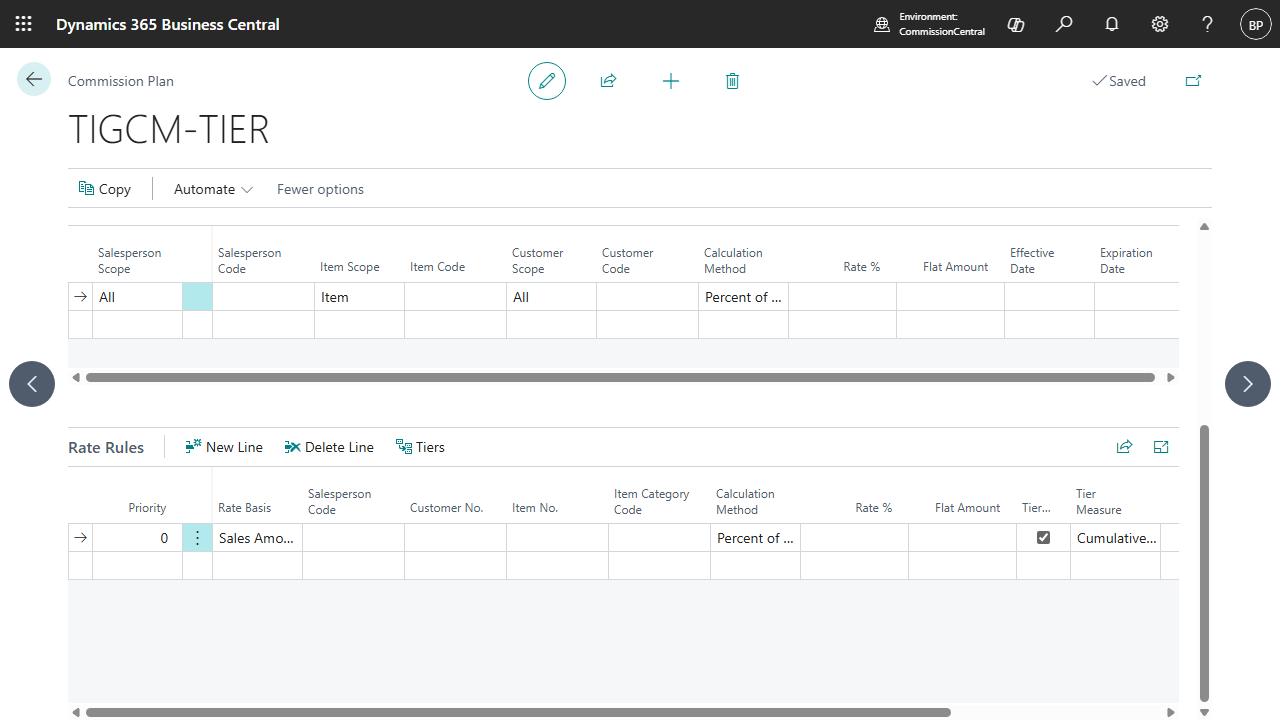Open the Salesperson Scope 'All' dropdown cell
1280x720 pixels.
[x=138, y=297]
